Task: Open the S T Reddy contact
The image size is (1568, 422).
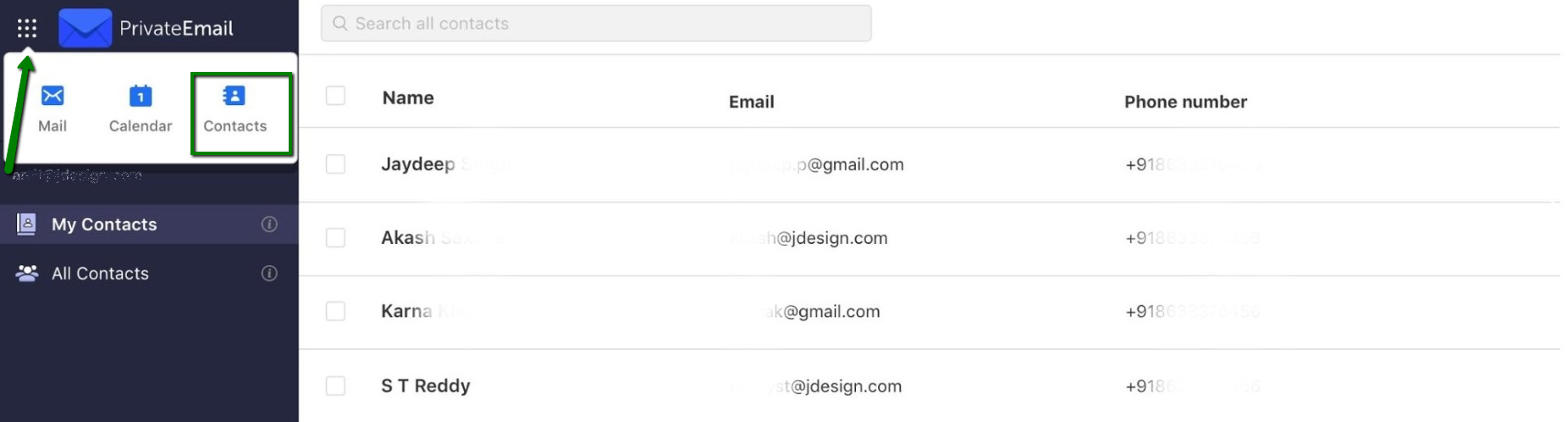Action: [426, 386]
